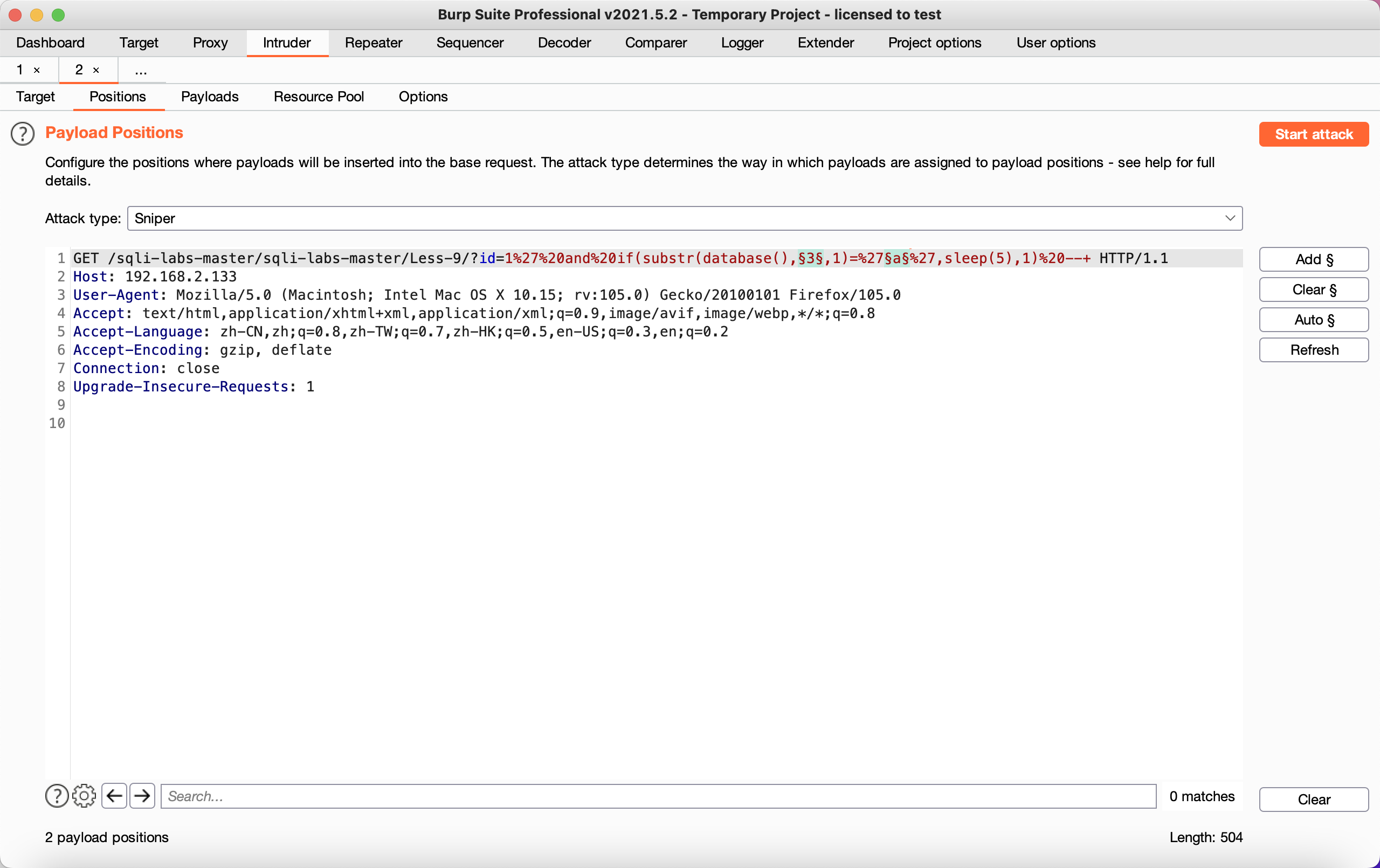
Task: Open the Payload Positions help icon
Action: [x=22, y=134]
